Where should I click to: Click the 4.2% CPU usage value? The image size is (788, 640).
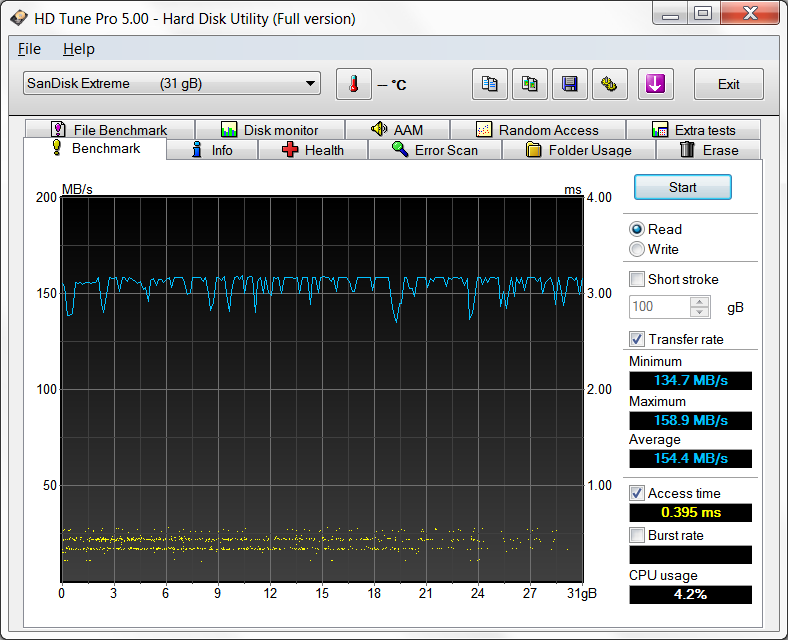[x=691, y=595]
